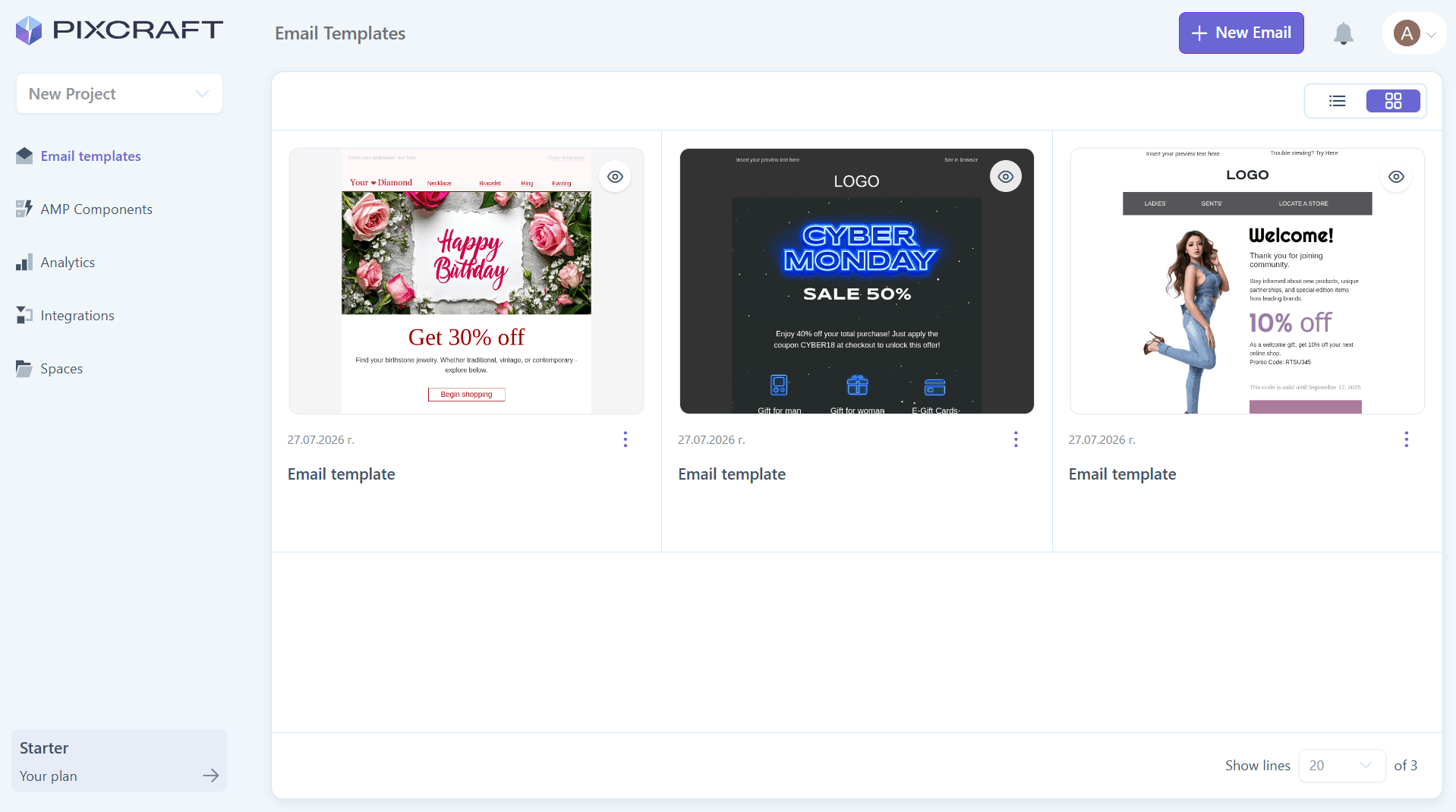Switch to grid view
The width and height of the screenshot is (1456, 812).
[x=1393, y=101]
